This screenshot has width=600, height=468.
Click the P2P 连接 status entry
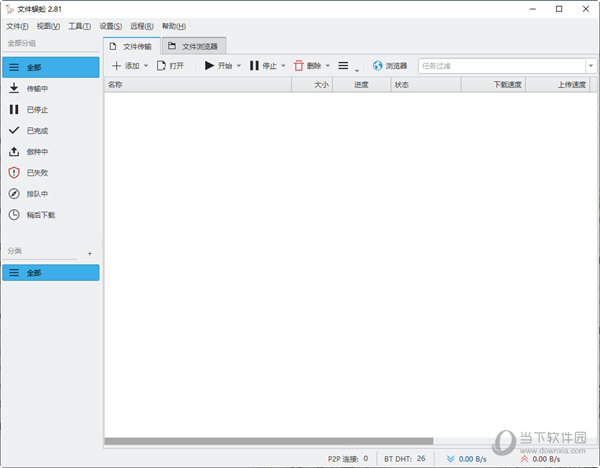(x=347, y=458)
